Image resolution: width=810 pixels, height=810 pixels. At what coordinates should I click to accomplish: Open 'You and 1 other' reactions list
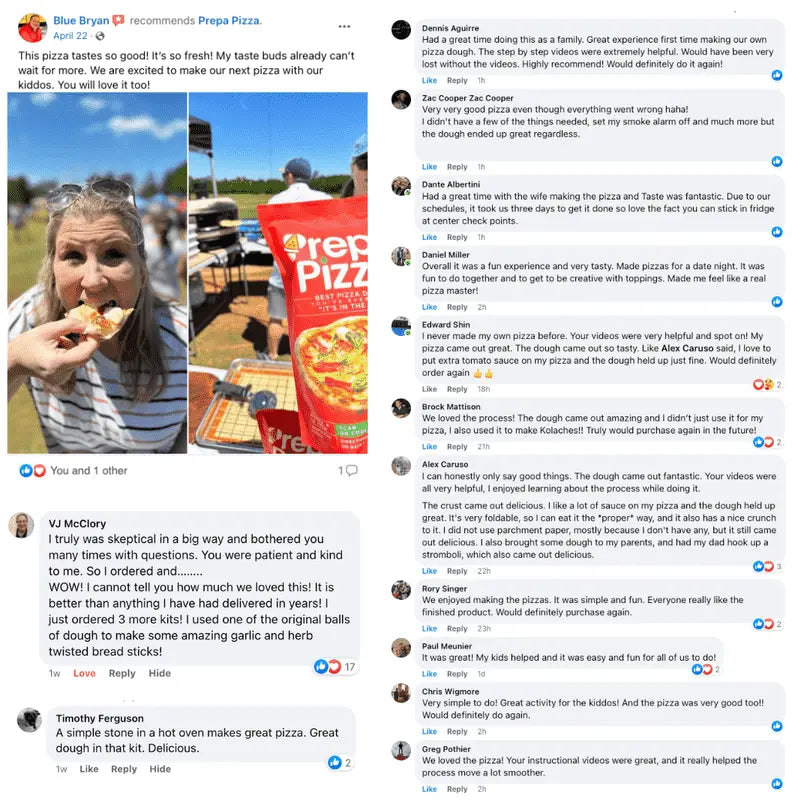(88, 471)
